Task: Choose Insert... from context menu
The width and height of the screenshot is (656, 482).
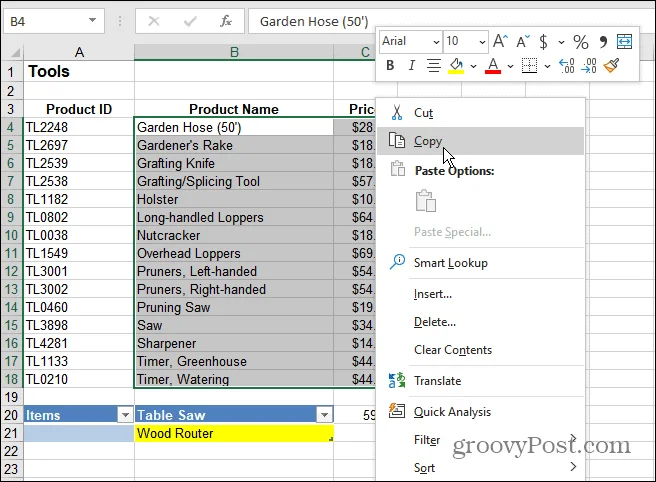Action: click(480, 294)
